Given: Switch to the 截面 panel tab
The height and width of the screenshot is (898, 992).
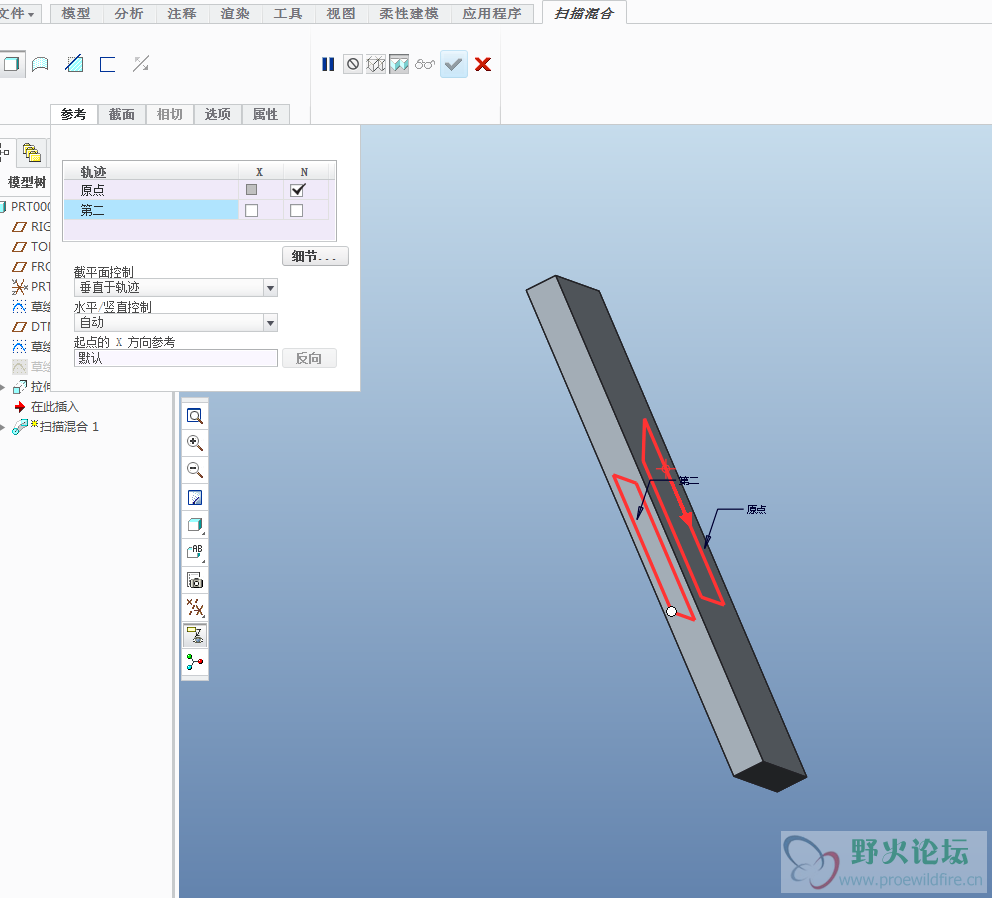Looking at the screenshot, I should [121, 114].
